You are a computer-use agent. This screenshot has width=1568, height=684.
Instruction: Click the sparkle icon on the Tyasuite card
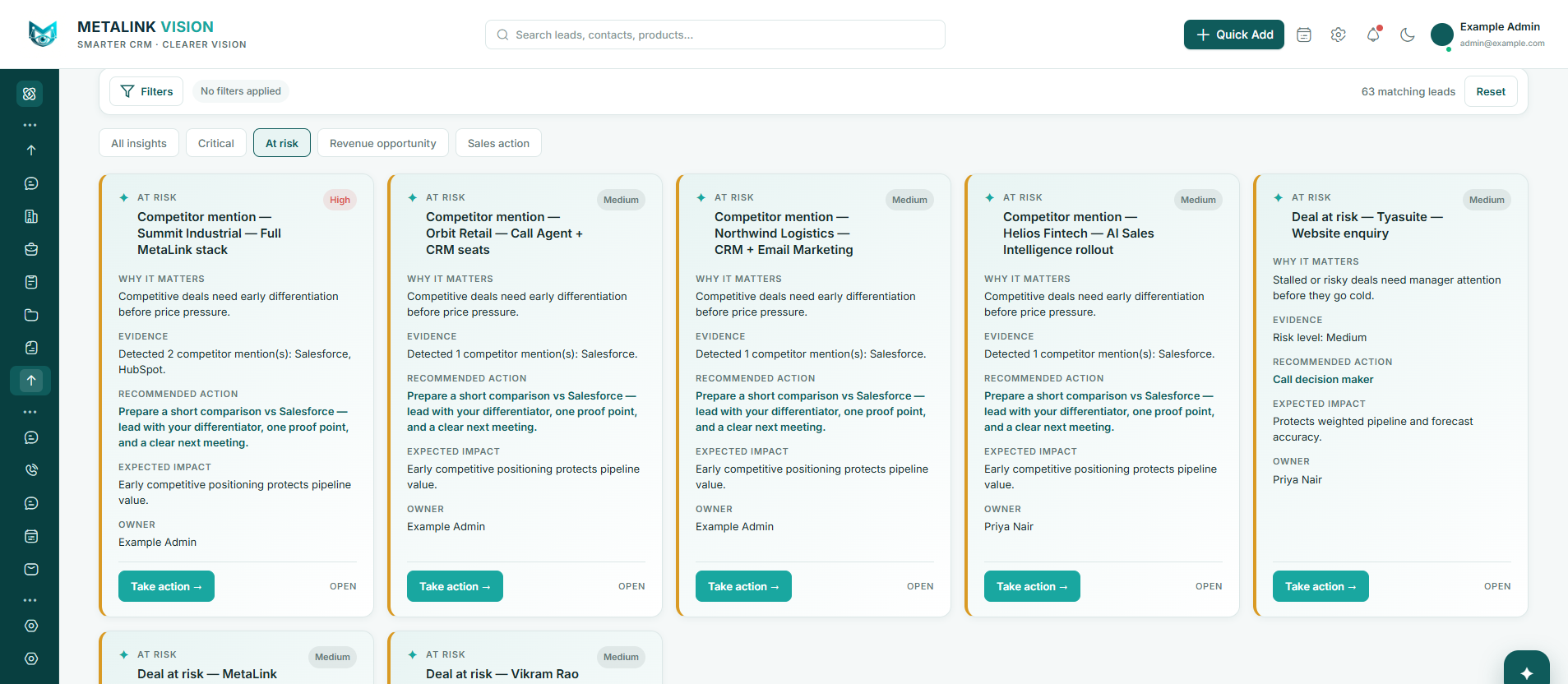pos(1279,197)
